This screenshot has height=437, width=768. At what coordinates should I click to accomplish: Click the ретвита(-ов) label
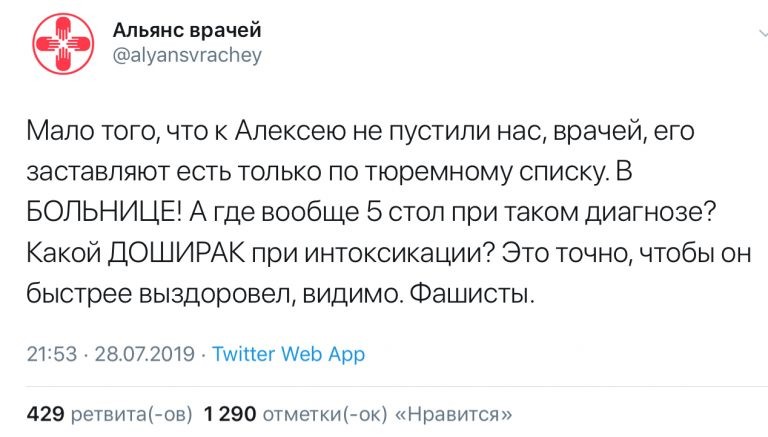124,412
